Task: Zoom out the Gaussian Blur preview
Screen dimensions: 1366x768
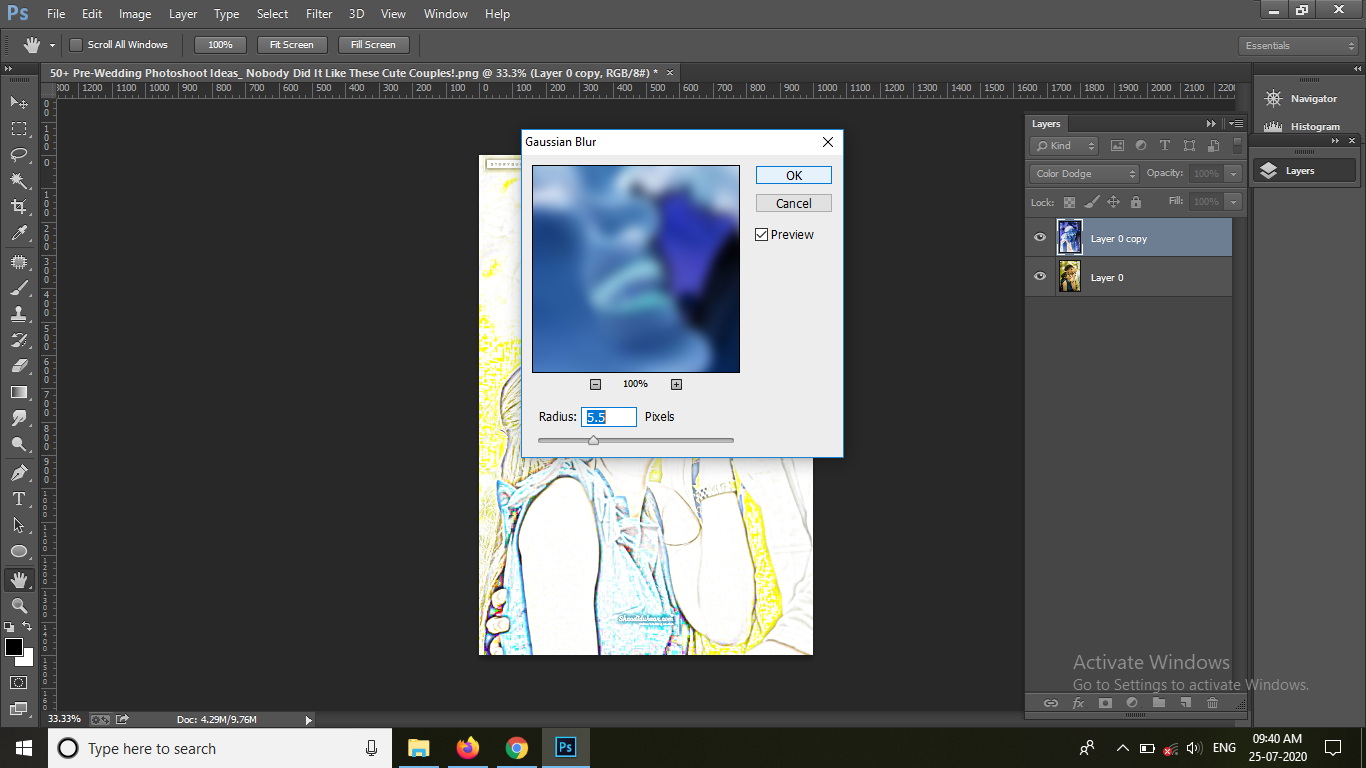Action: point(595,384)
